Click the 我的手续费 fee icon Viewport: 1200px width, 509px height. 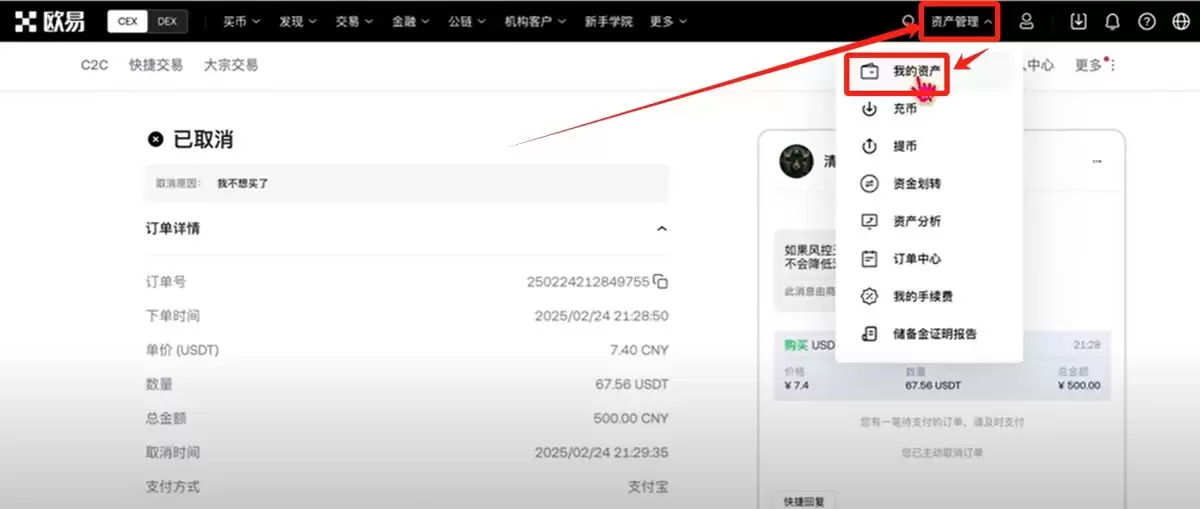coord(870,296)
